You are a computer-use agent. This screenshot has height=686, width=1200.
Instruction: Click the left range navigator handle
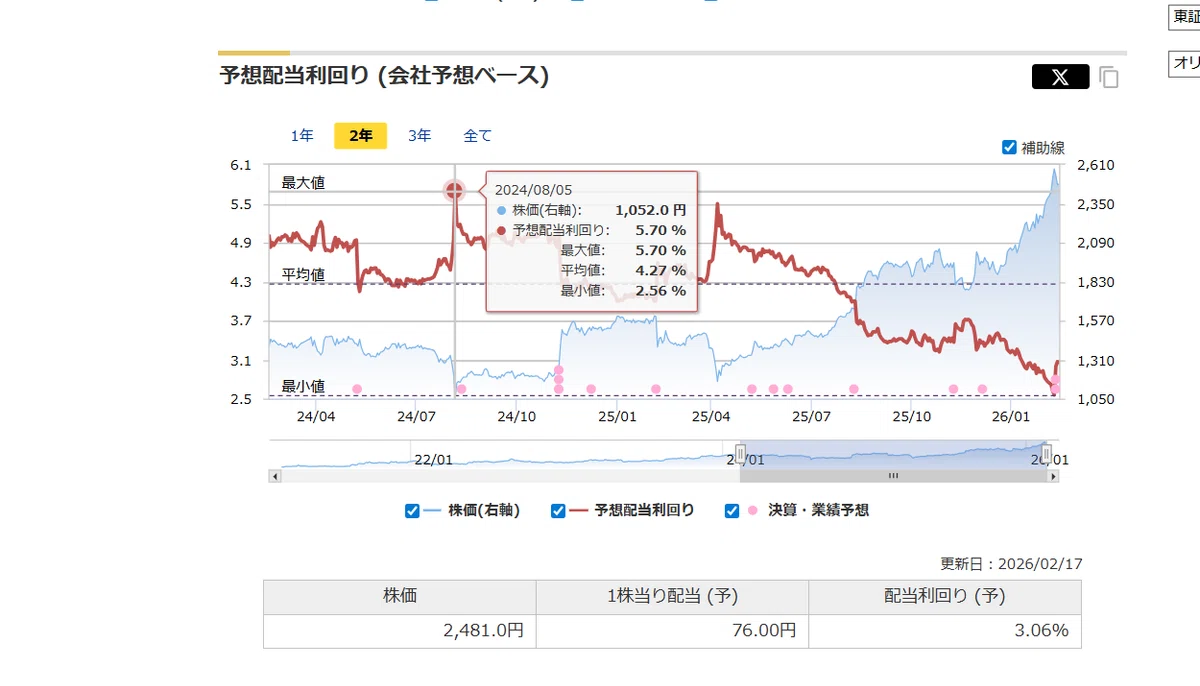point(740,454)
